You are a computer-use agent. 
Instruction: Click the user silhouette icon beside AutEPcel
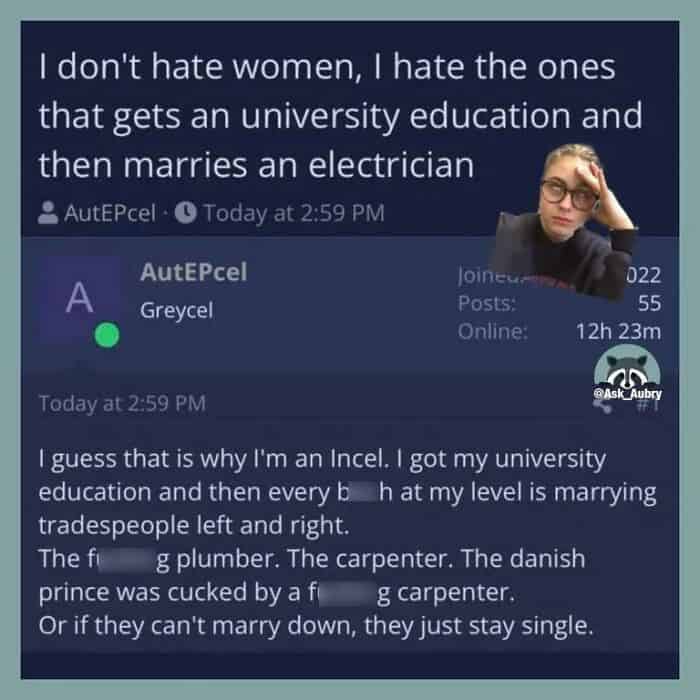(48, 212)
